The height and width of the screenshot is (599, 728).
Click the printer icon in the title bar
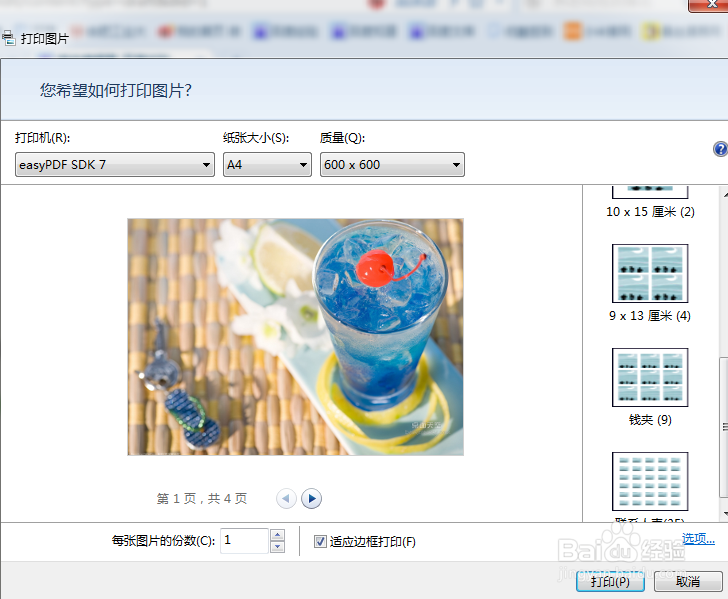8,38
